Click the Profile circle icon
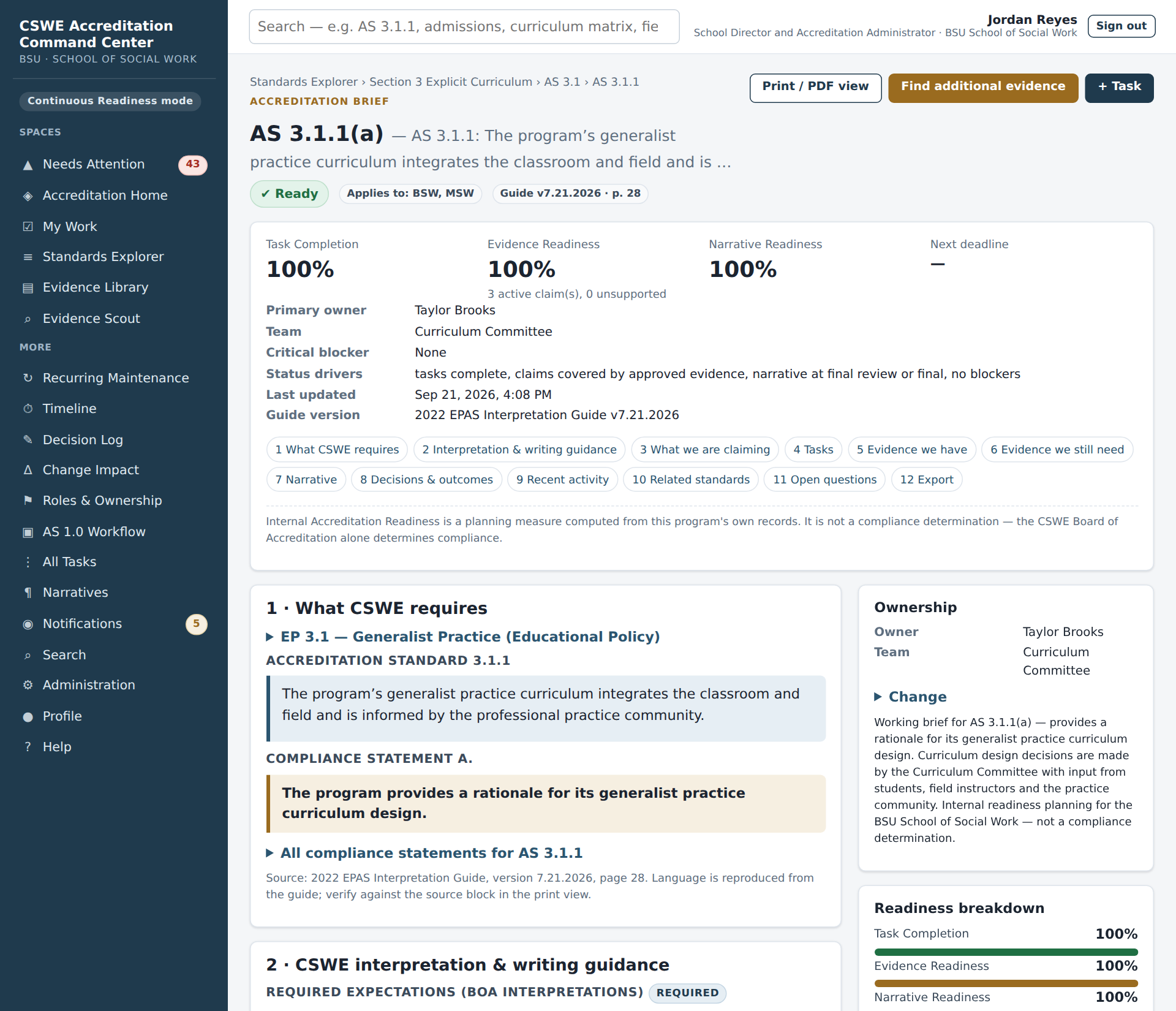This screenshot has width=1176, height=1011. click(28, 717)
